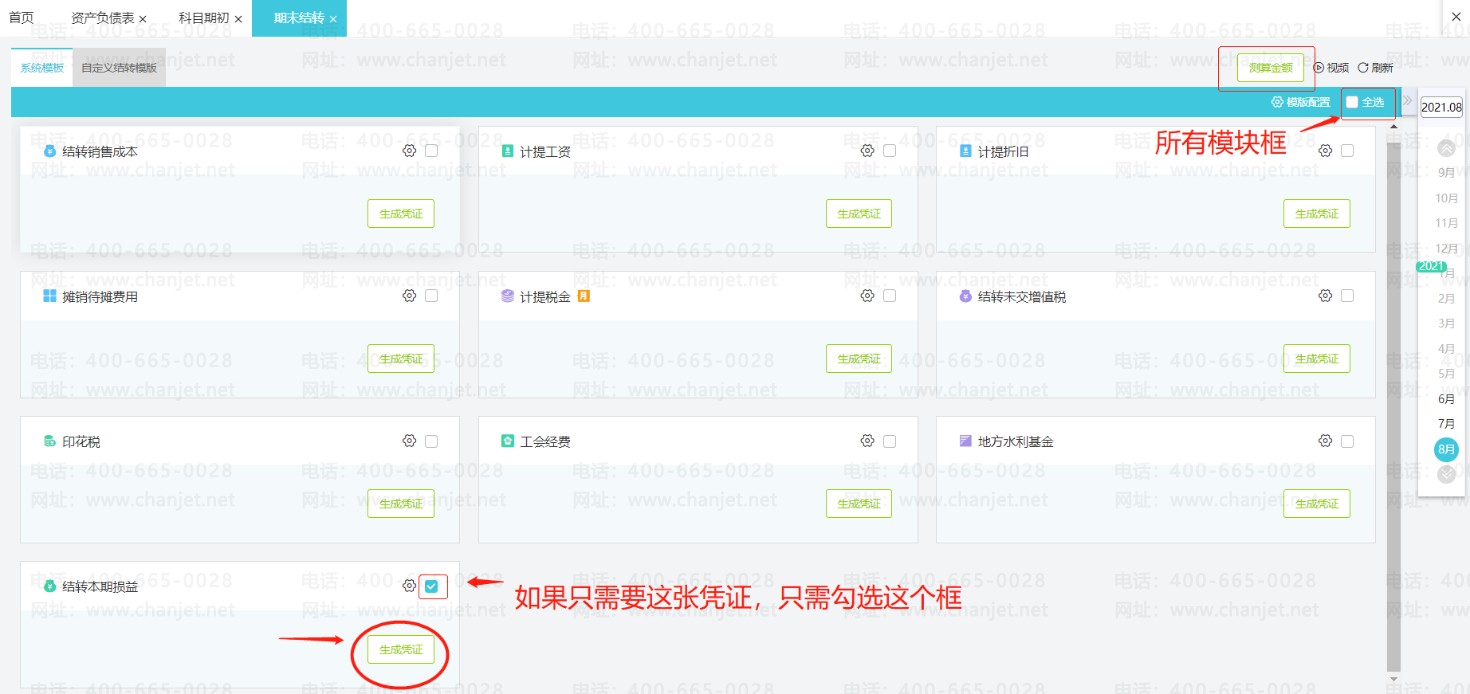Open settings gear for 计提工资 card

[867, 151]
